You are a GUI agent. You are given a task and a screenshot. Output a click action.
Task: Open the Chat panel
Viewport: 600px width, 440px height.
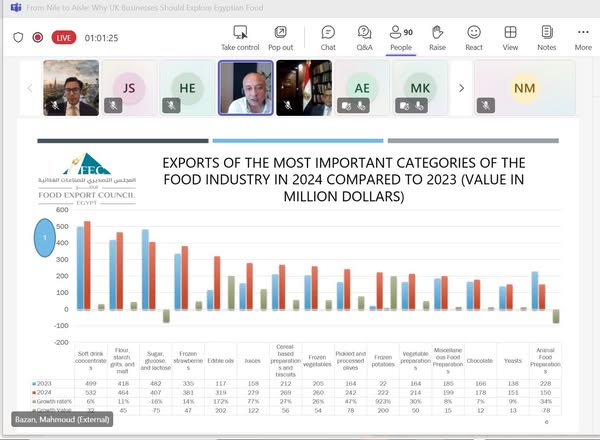pyautogui.click(x=328, y=37)
